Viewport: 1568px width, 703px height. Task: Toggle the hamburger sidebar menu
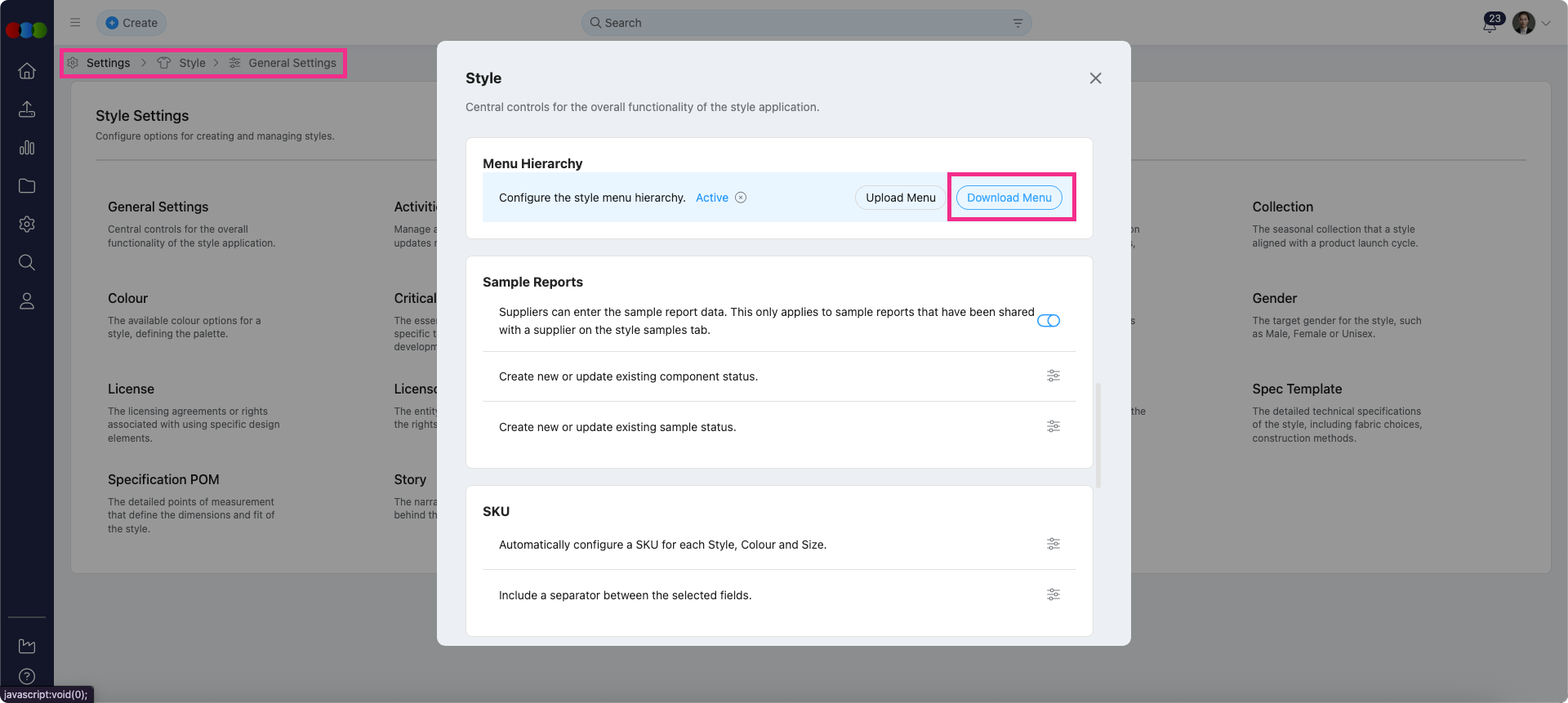[75, 23]
